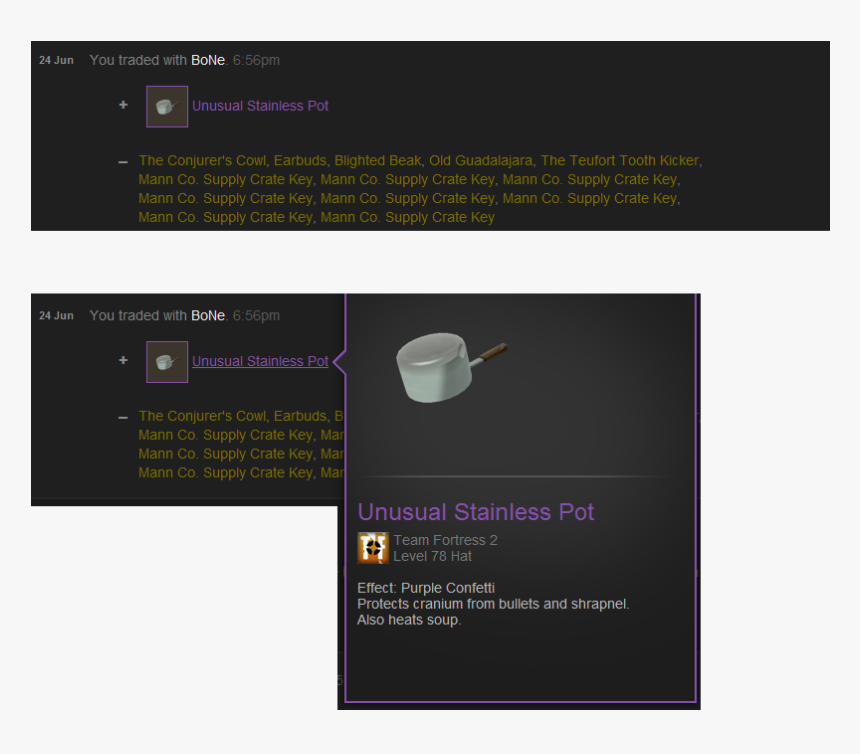This screenshot has width=860, height=754.
Task: Click the 24 Jun date in lower trade entry
Action: click(x=56, y=316)
